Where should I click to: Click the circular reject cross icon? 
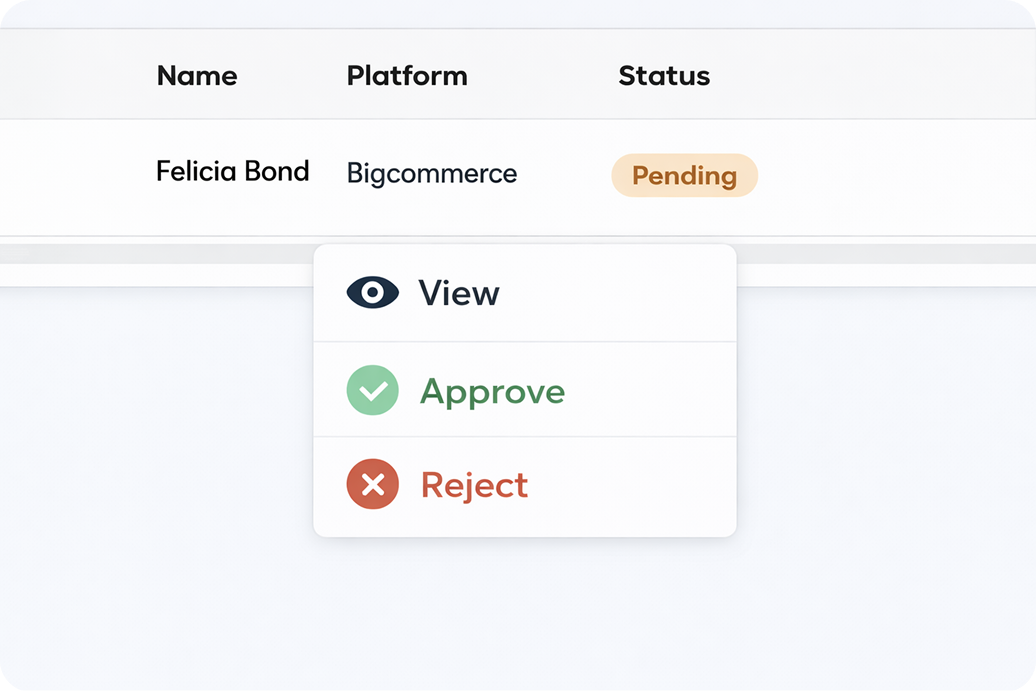click(x=372, y=484)
